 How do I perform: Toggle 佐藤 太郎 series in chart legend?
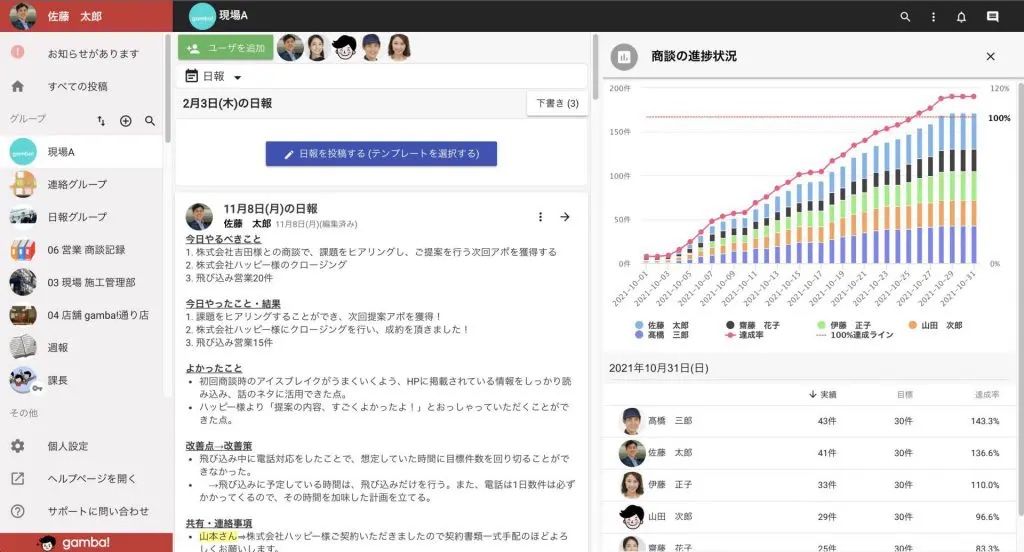pyautogui.click(x=661, y=325)
